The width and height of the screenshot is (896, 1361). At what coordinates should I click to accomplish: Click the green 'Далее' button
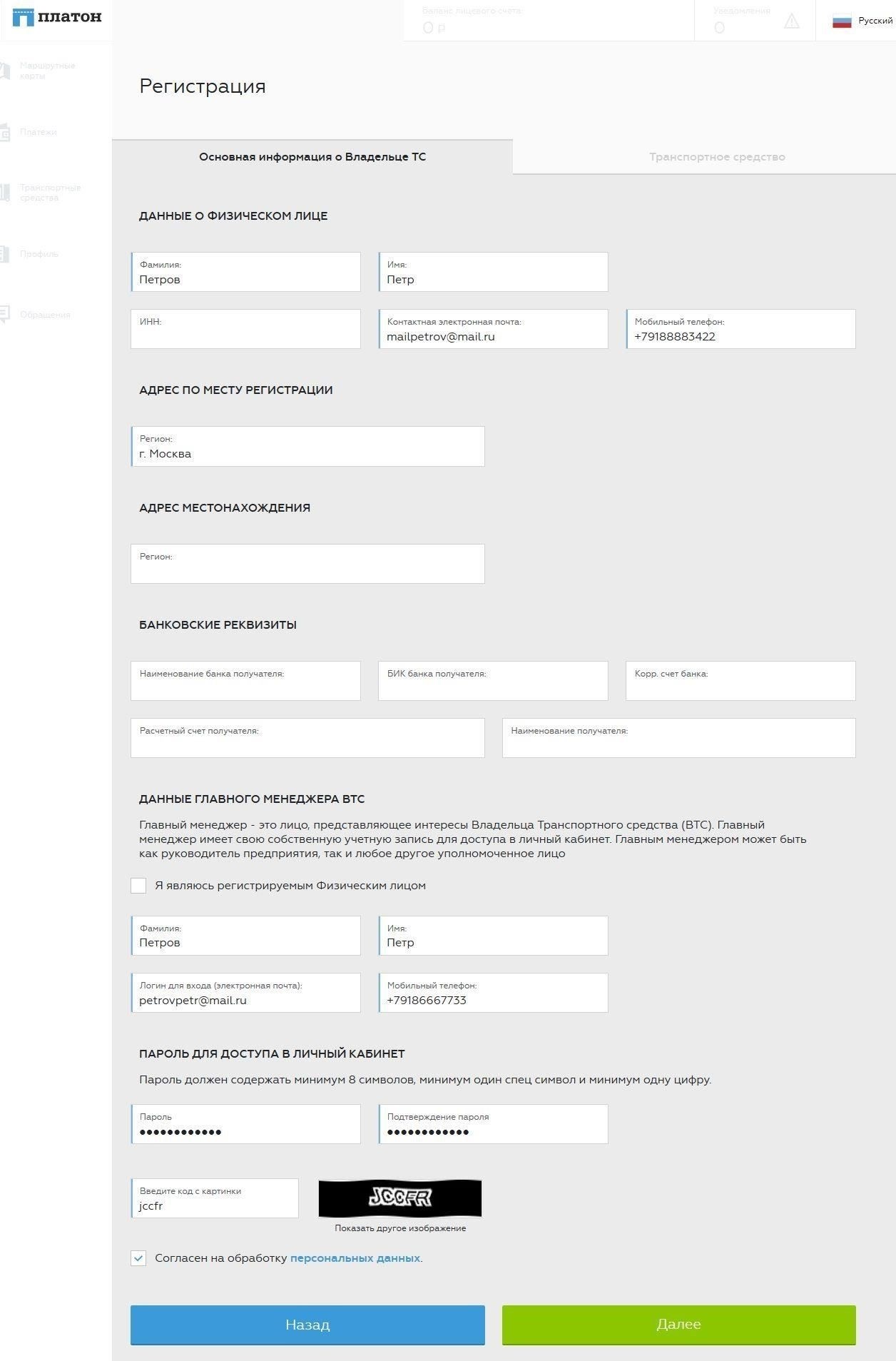point(678,1325)
